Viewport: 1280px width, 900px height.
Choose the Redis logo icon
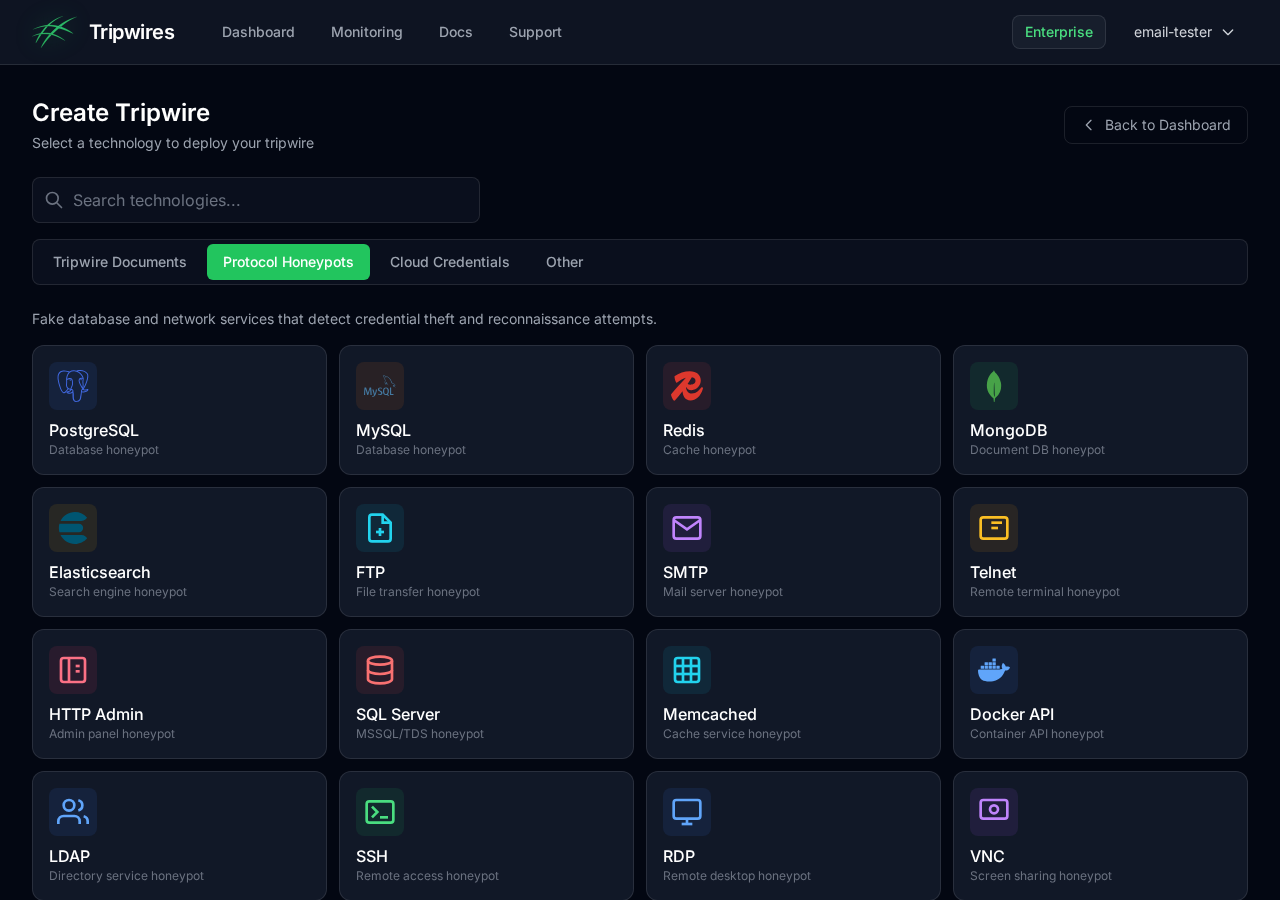(687, 386)
